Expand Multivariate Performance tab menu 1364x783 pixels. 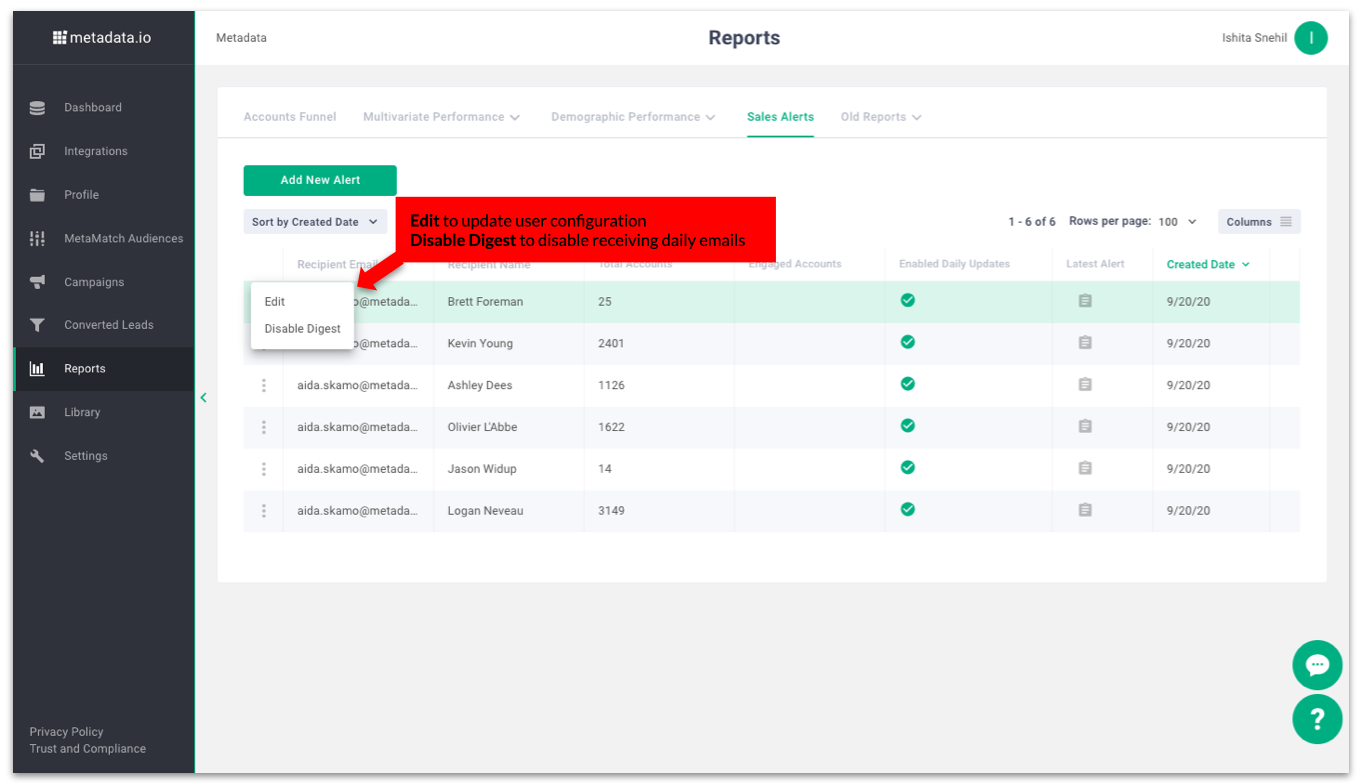(441, 117)
